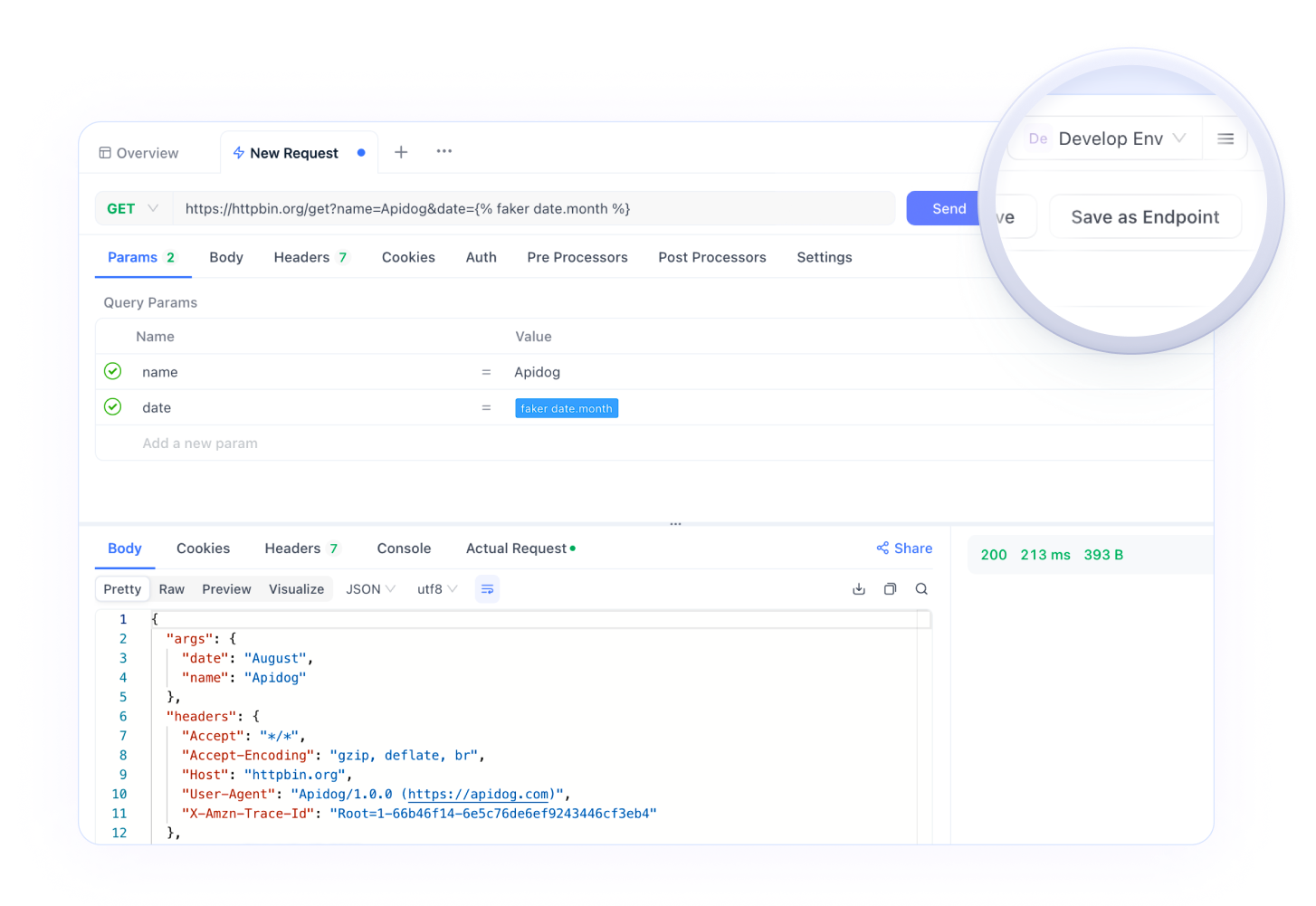Disable the name query parameter checkmark
Image resolution: width=1316 pixels, height=906 pixels.
point(112,371)
